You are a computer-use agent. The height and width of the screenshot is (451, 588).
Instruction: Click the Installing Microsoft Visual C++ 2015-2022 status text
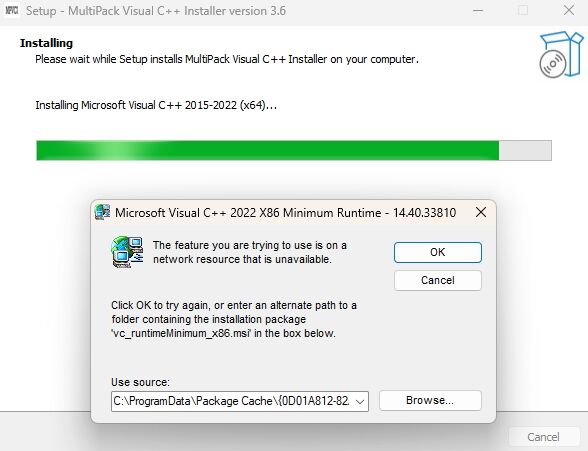point(156,105)
